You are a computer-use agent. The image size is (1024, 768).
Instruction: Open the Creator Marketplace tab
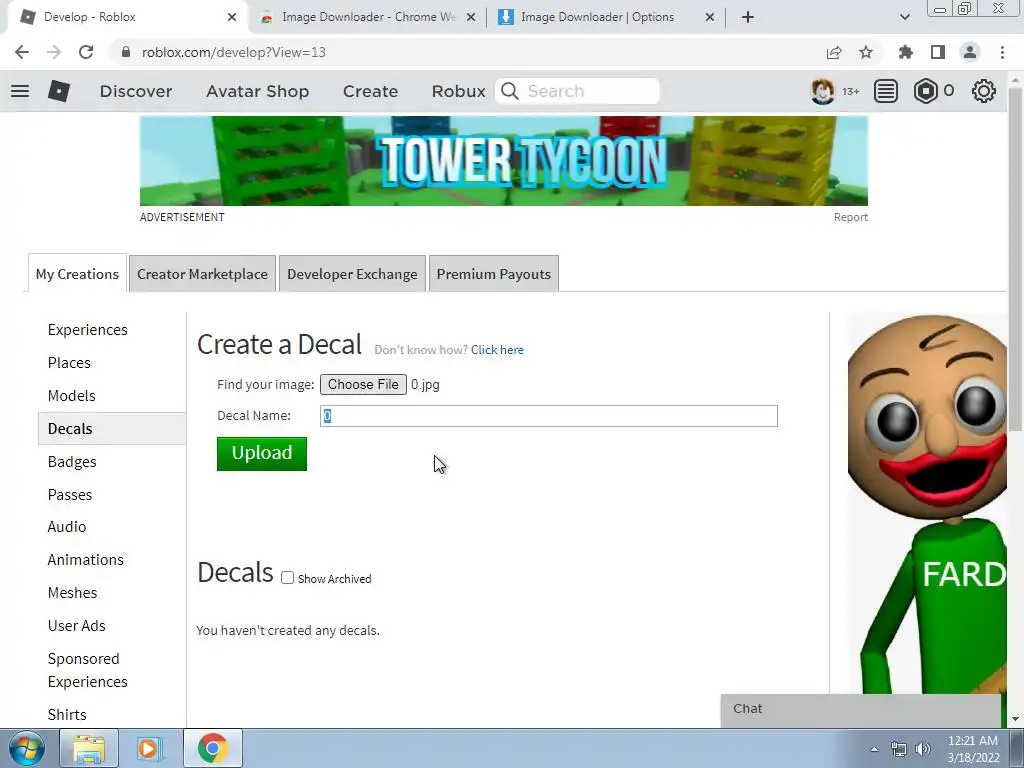pos(202,274)
